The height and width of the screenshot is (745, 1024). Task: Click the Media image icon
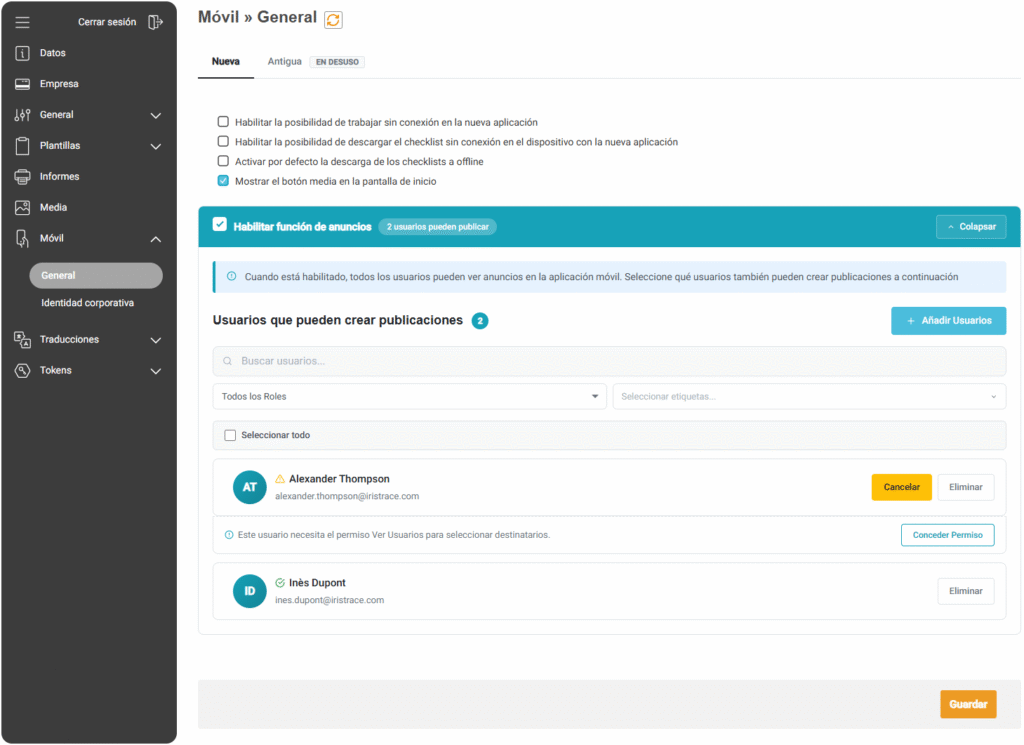pyautogui.click(x=23, y=208)
